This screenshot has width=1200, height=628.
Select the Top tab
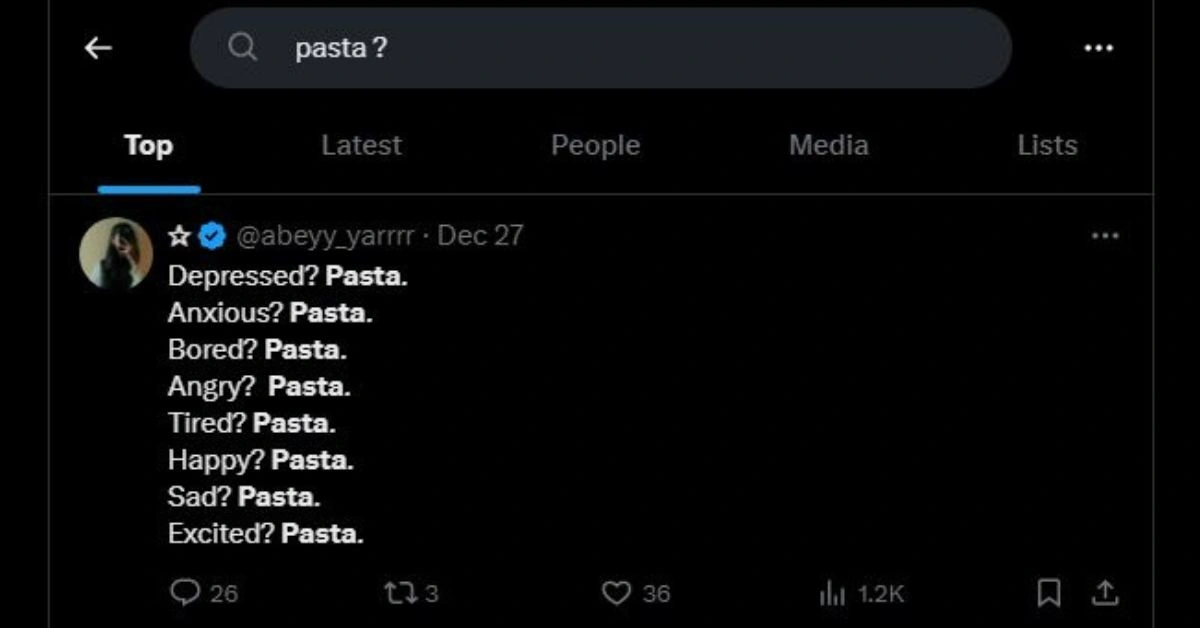148,146
